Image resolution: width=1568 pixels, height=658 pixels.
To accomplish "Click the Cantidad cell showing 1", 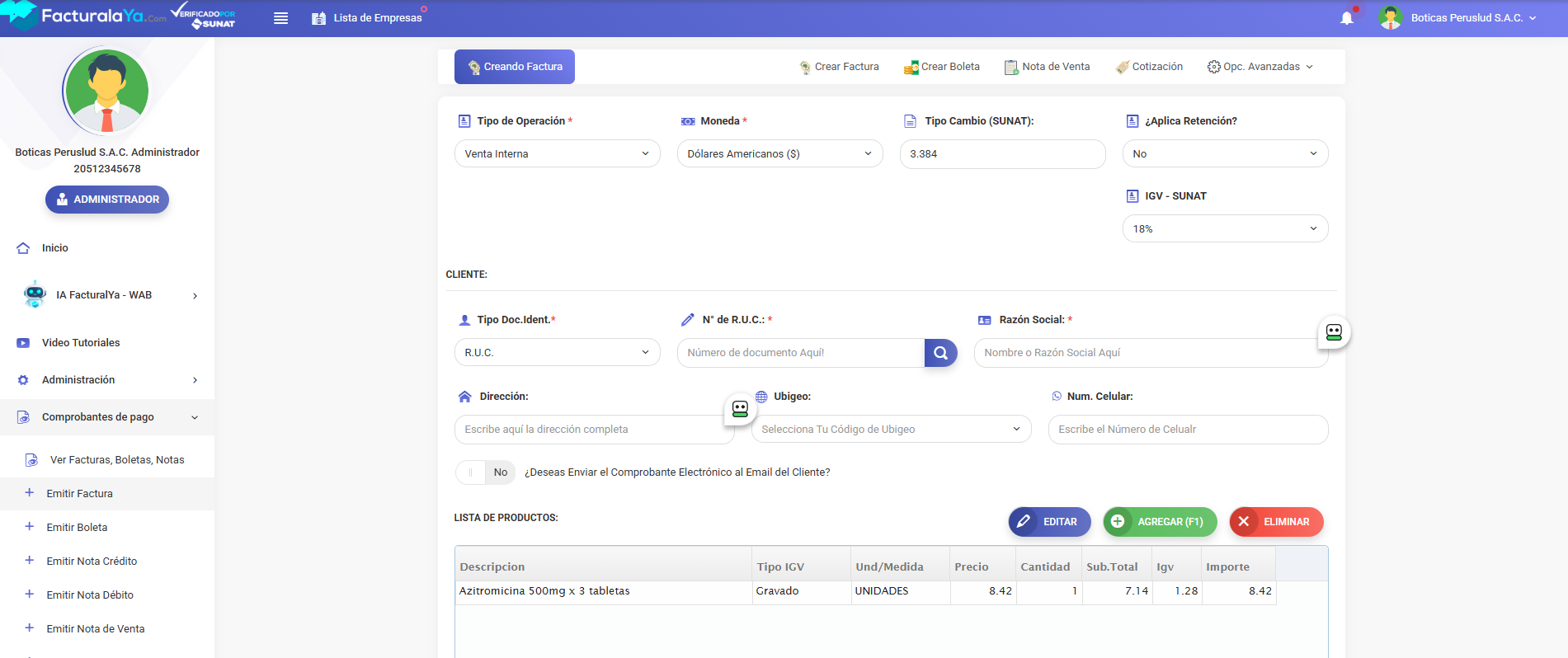I will 1049,592.
